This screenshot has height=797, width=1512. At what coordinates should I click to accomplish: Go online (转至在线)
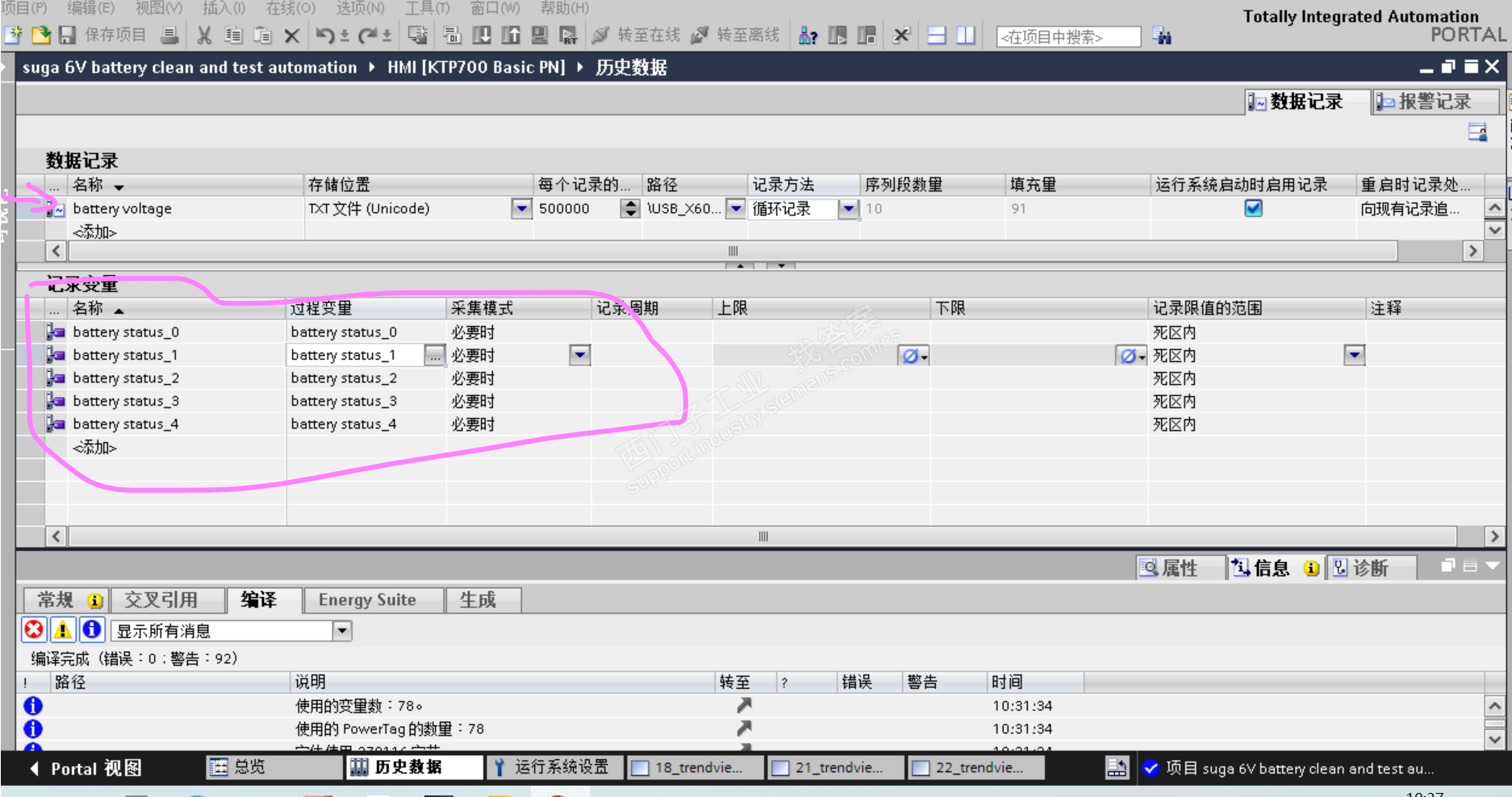[637, 35]
